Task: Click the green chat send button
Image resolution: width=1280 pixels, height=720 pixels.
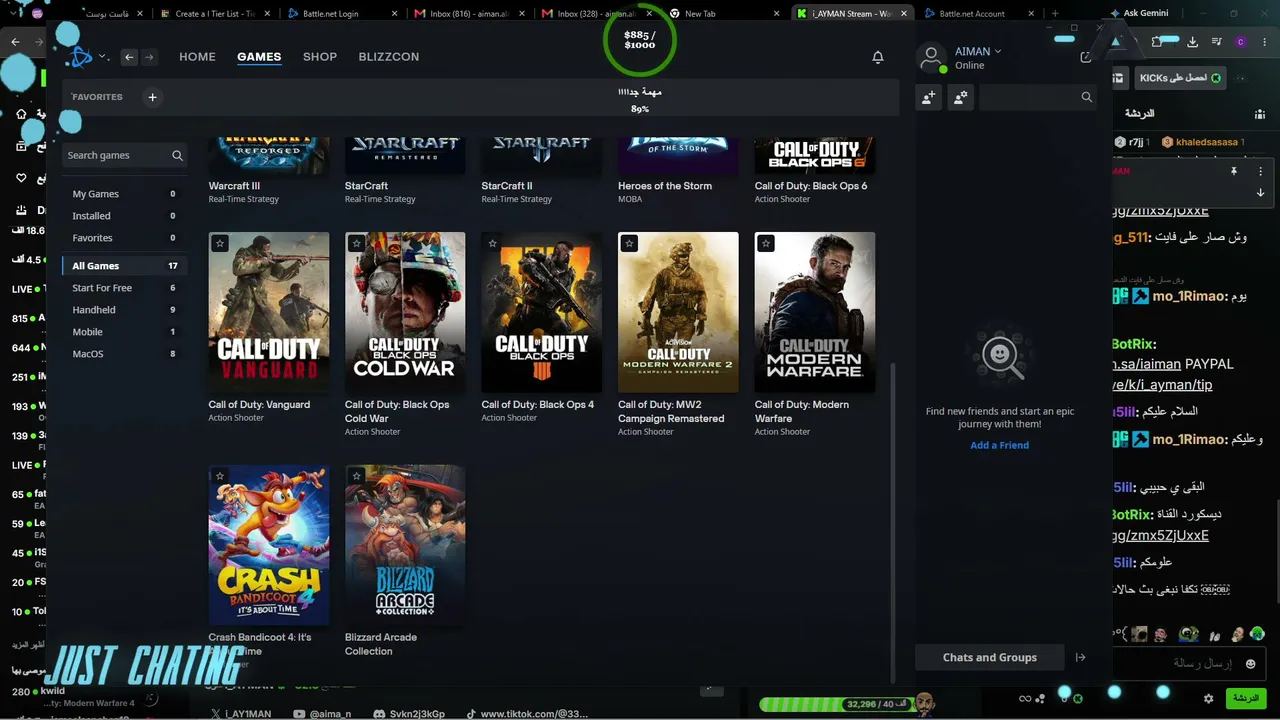Action: [1245, 698]
